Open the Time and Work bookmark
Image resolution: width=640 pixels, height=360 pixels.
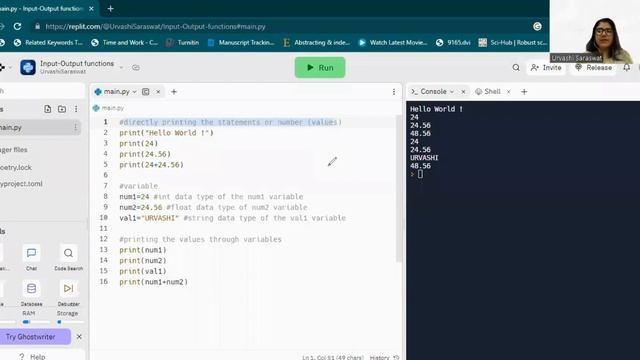point(124,42)
